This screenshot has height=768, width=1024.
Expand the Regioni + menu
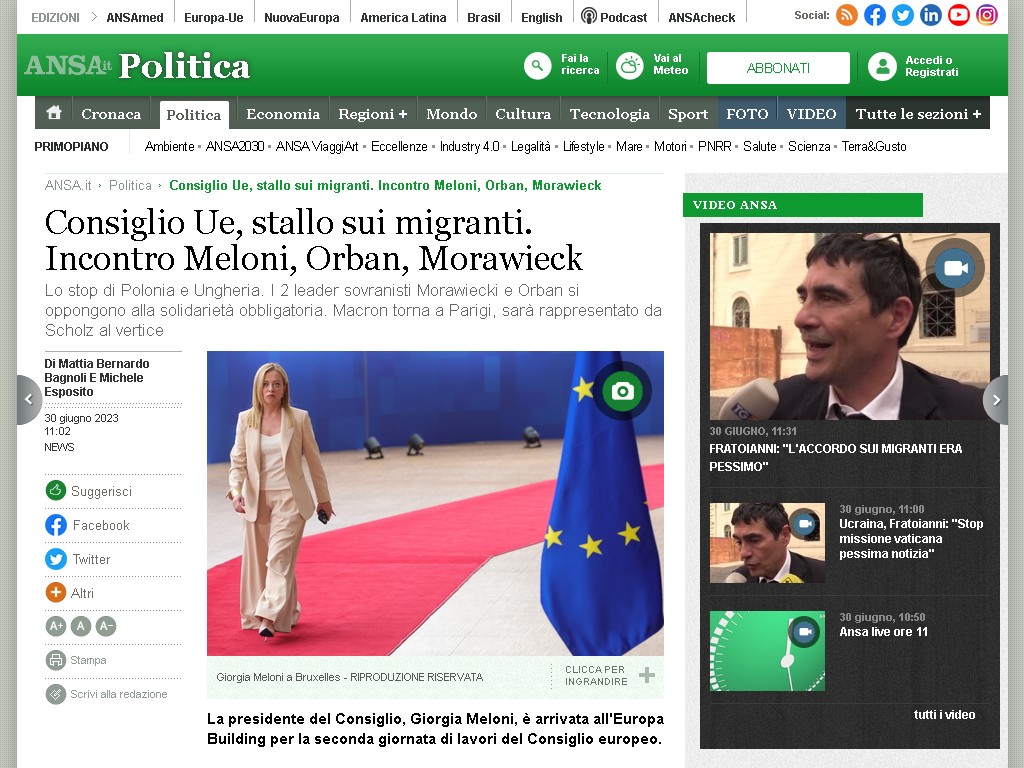pyautogui.click(x=372, y=114)
